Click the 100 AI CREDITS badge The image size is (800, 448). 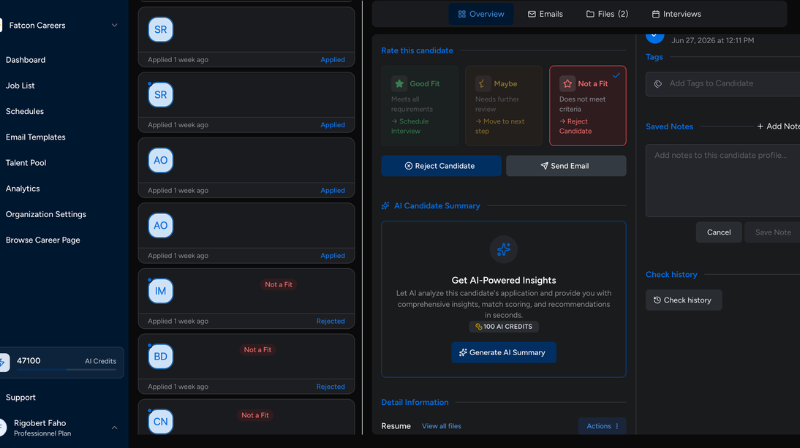click(504, 327)
